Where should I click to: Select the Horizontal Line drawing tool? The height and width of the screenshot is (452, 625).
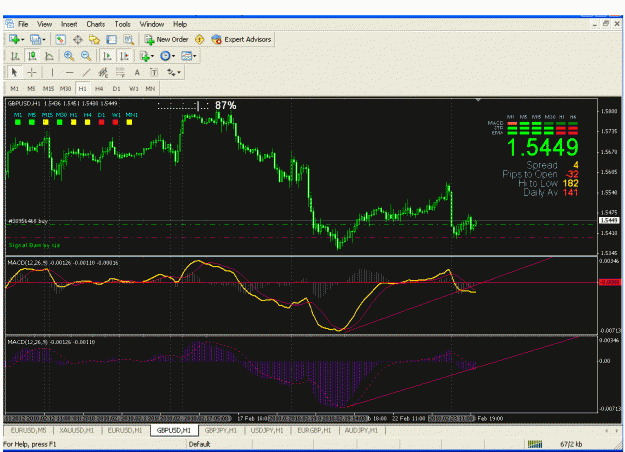(x=69, y=73)
